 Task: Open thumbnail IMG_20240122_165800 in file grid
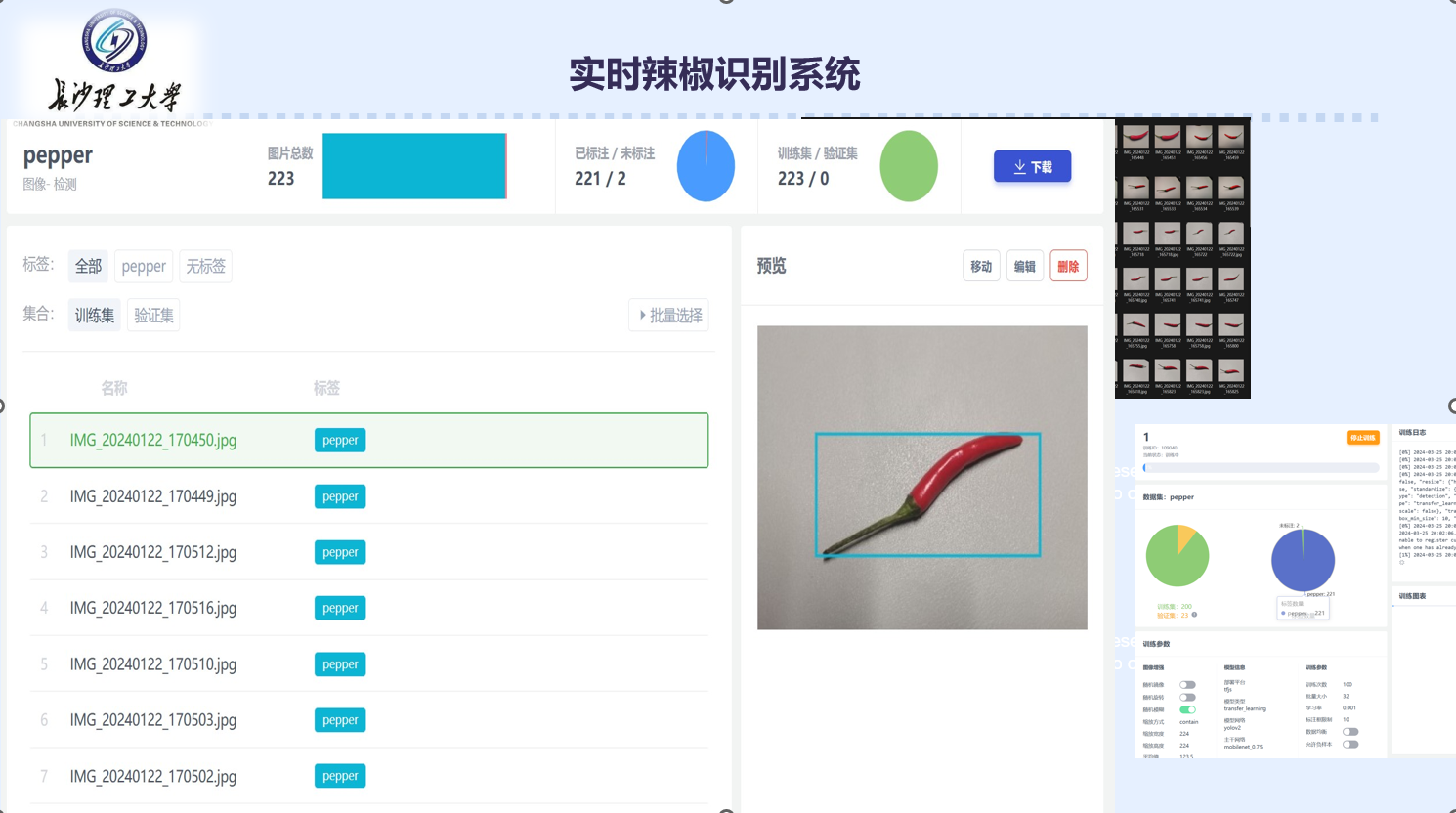1230,324
